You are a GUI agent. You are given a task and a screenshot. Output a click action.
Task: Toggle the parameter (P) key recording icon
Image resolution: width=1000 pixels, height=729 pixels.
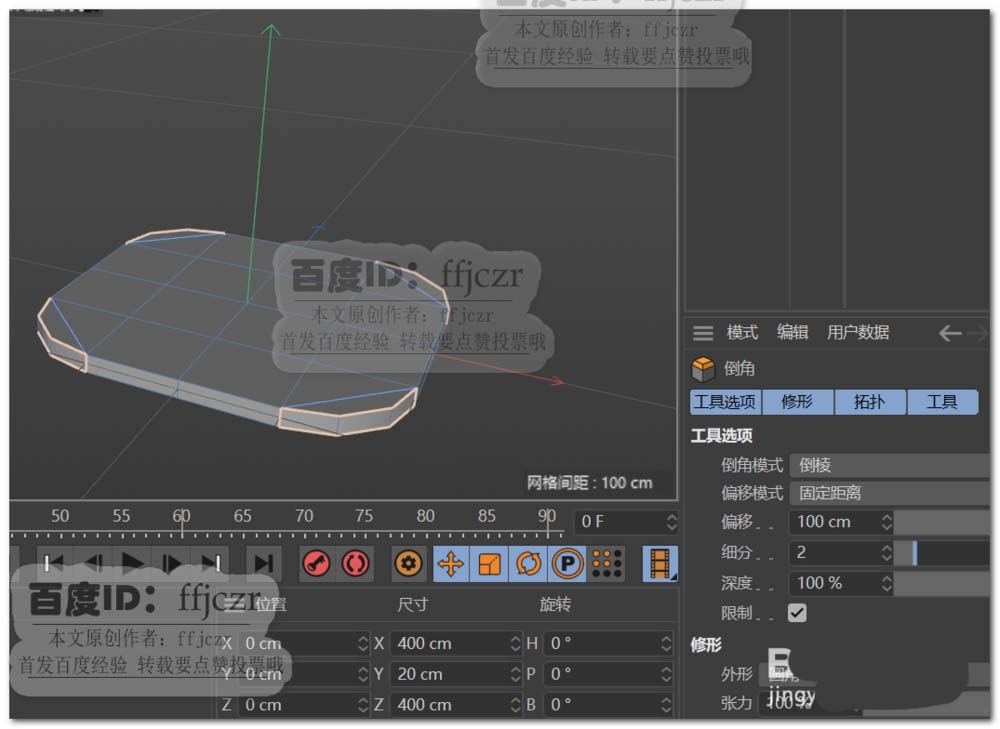pyautogui.click(x=568, y=564)
